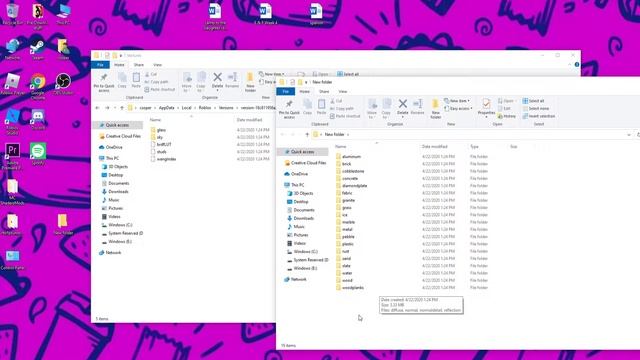Click Rename in the New folder window ribbon
This screenshot has width=640, height=360.
[418, 107]
